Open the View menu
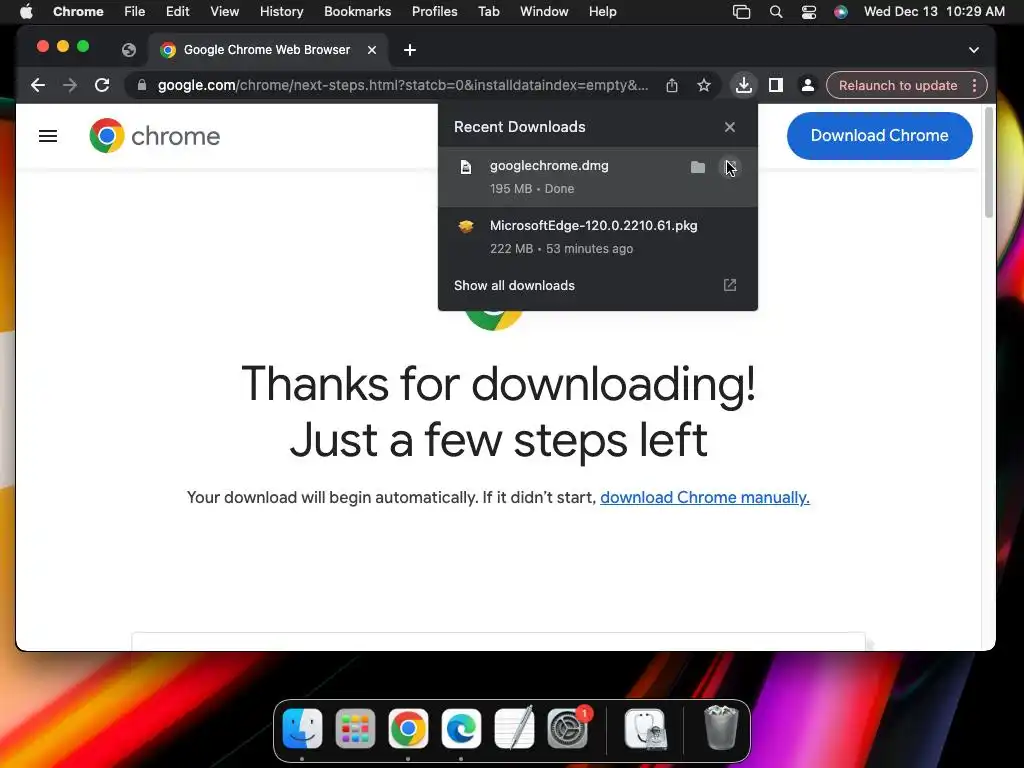This screenshot has height=768, width=1024. pos(224,12)
